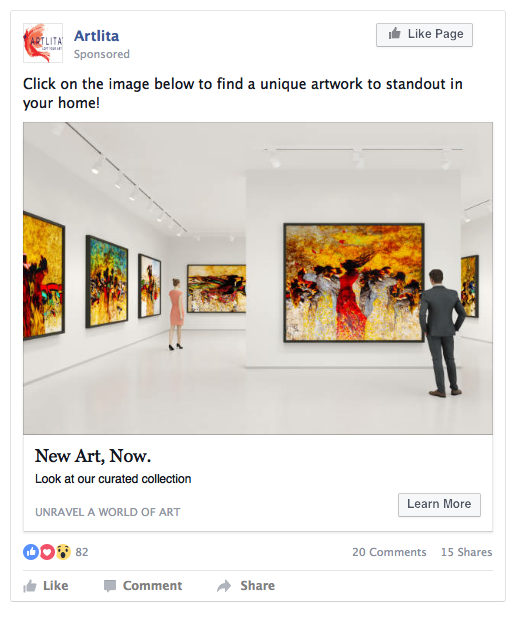Click the speech bubble Comment icon
The image size is (516, 623).
pyautogui.click(x=110, y=586)
